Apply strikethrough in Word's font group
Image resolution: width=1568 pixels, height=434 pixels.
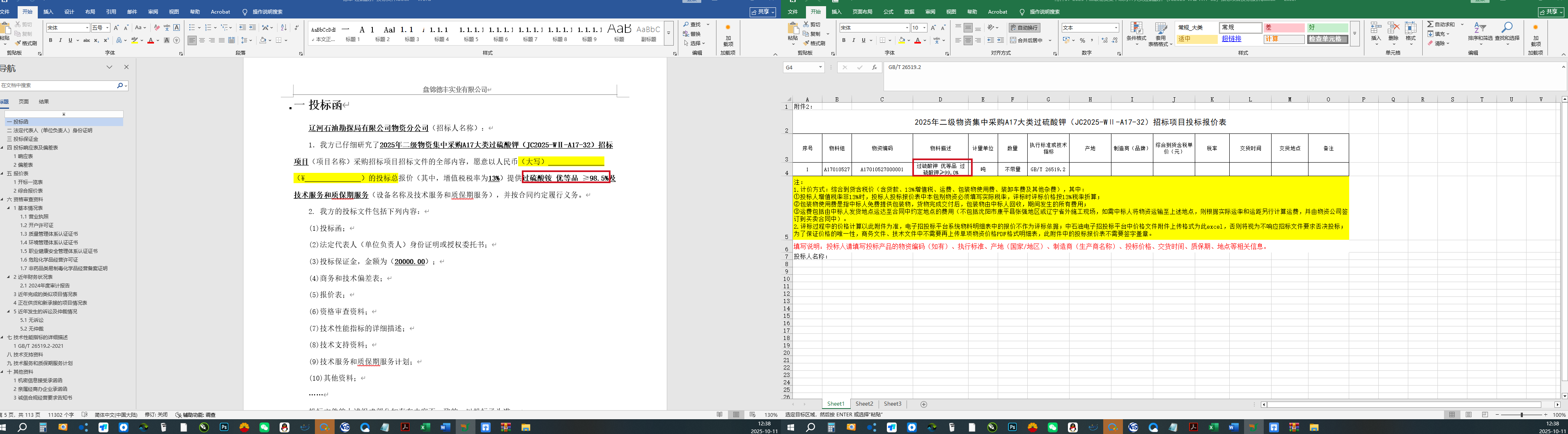click(x=87, y=40)
